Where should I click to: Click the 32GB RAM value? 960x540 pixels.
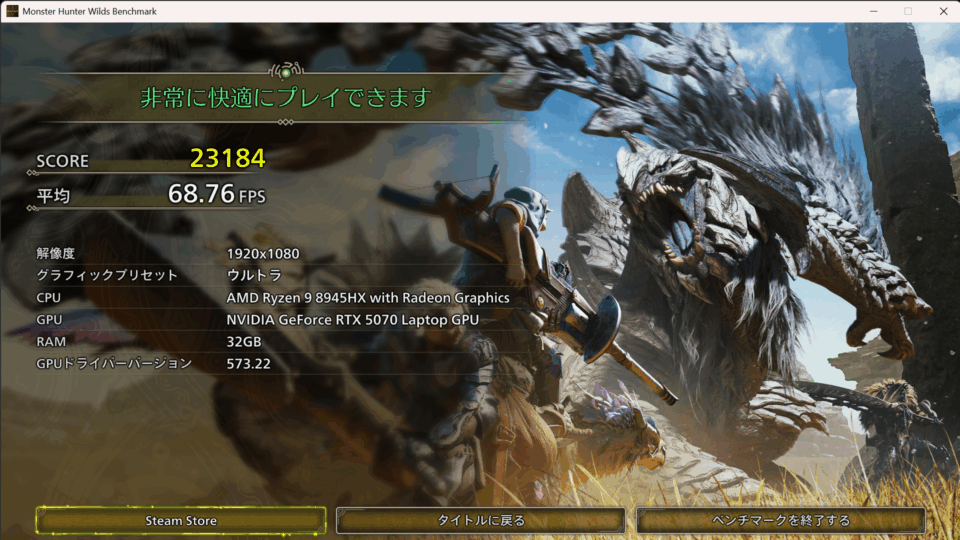pyautogui.click(x=244, y=341)
